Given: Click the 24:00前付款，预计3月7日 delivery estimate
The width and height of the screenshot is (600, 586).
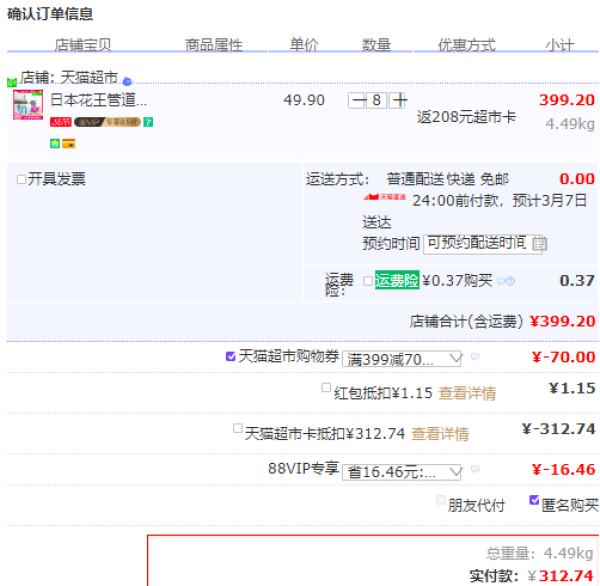Looking at the screenshot, I should tap(500, 200).
